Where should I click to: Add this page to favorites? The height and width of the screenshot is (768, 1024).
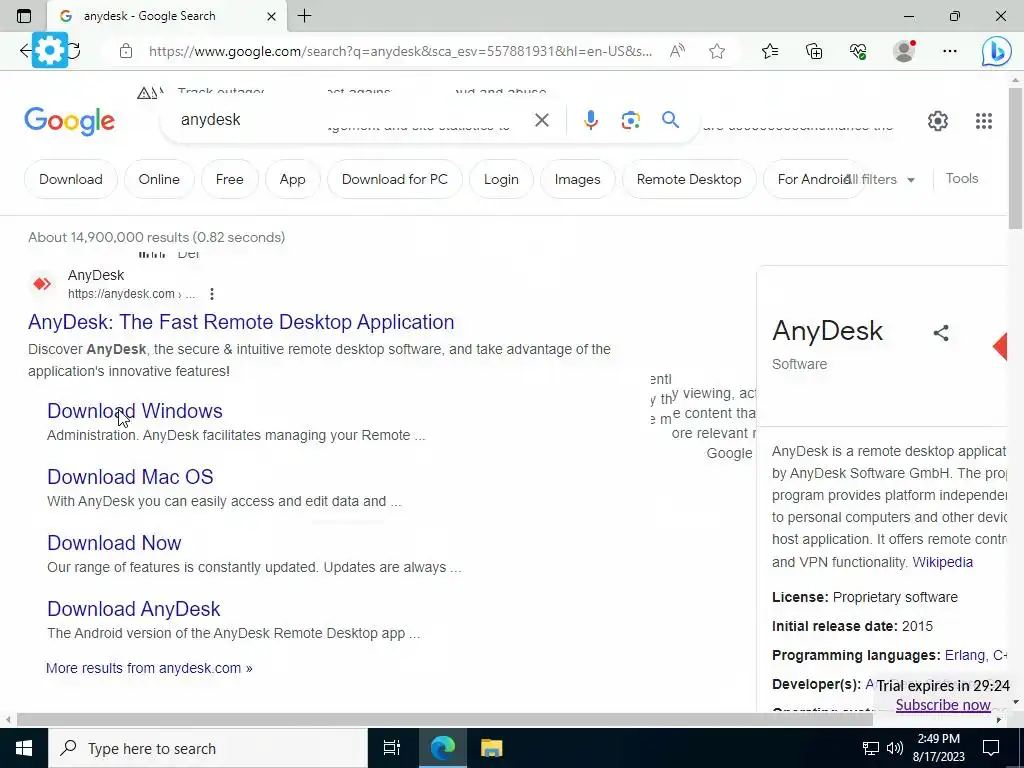[x=717, y=51]
